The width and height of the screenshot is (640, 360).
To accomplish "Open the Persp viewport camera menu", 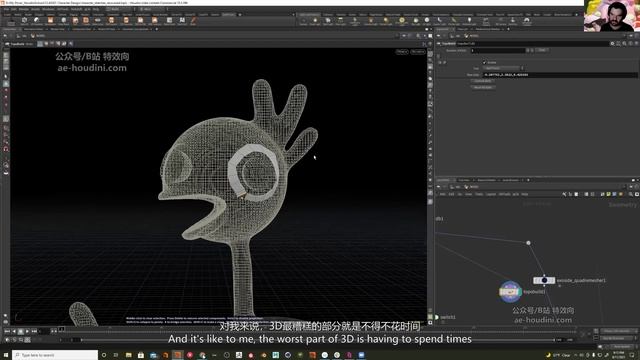I will (402, 52).
